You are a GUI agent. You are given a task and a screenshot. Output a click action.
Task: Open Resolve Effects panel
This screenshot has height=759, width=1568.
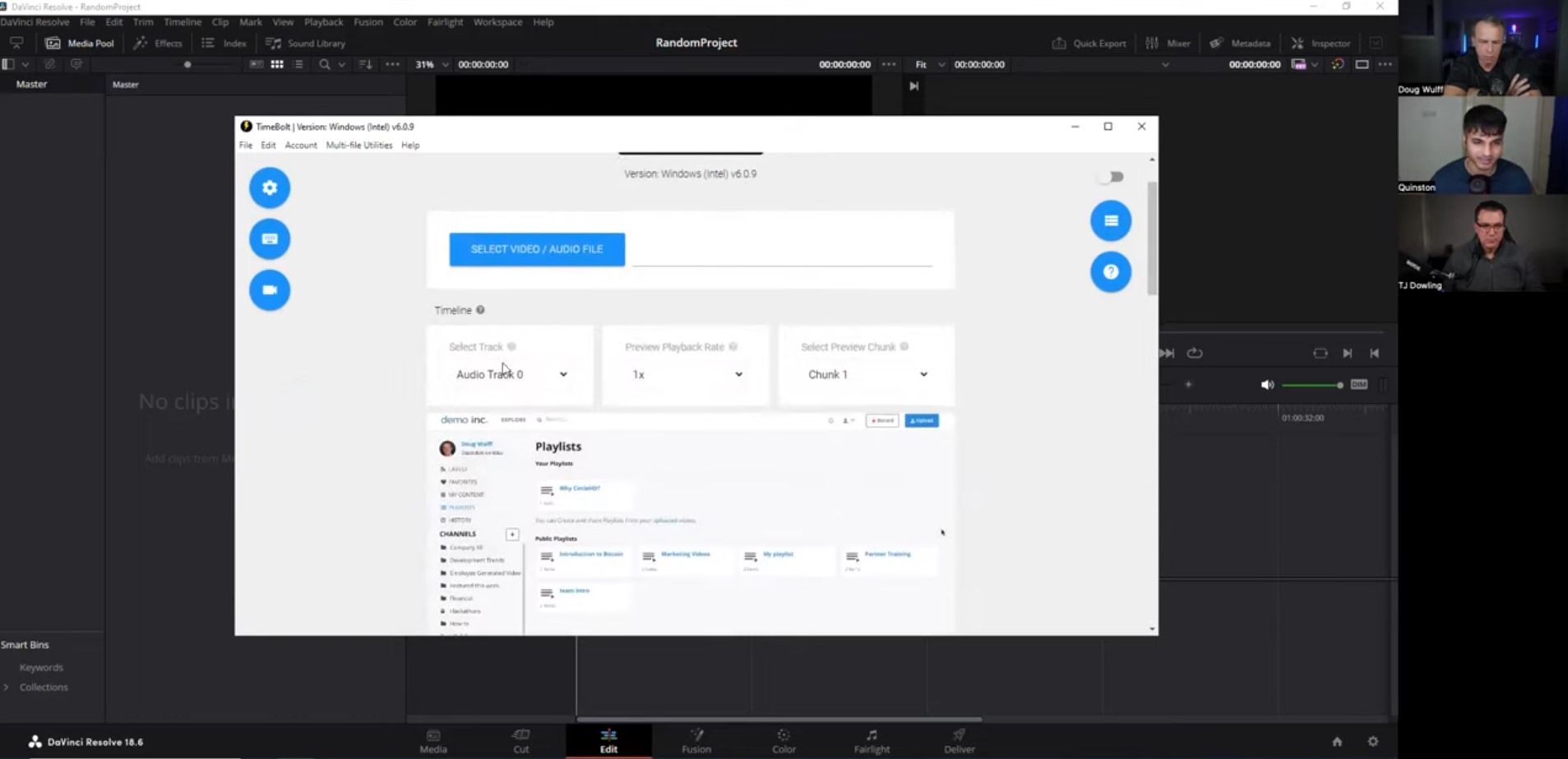point(158,43)
